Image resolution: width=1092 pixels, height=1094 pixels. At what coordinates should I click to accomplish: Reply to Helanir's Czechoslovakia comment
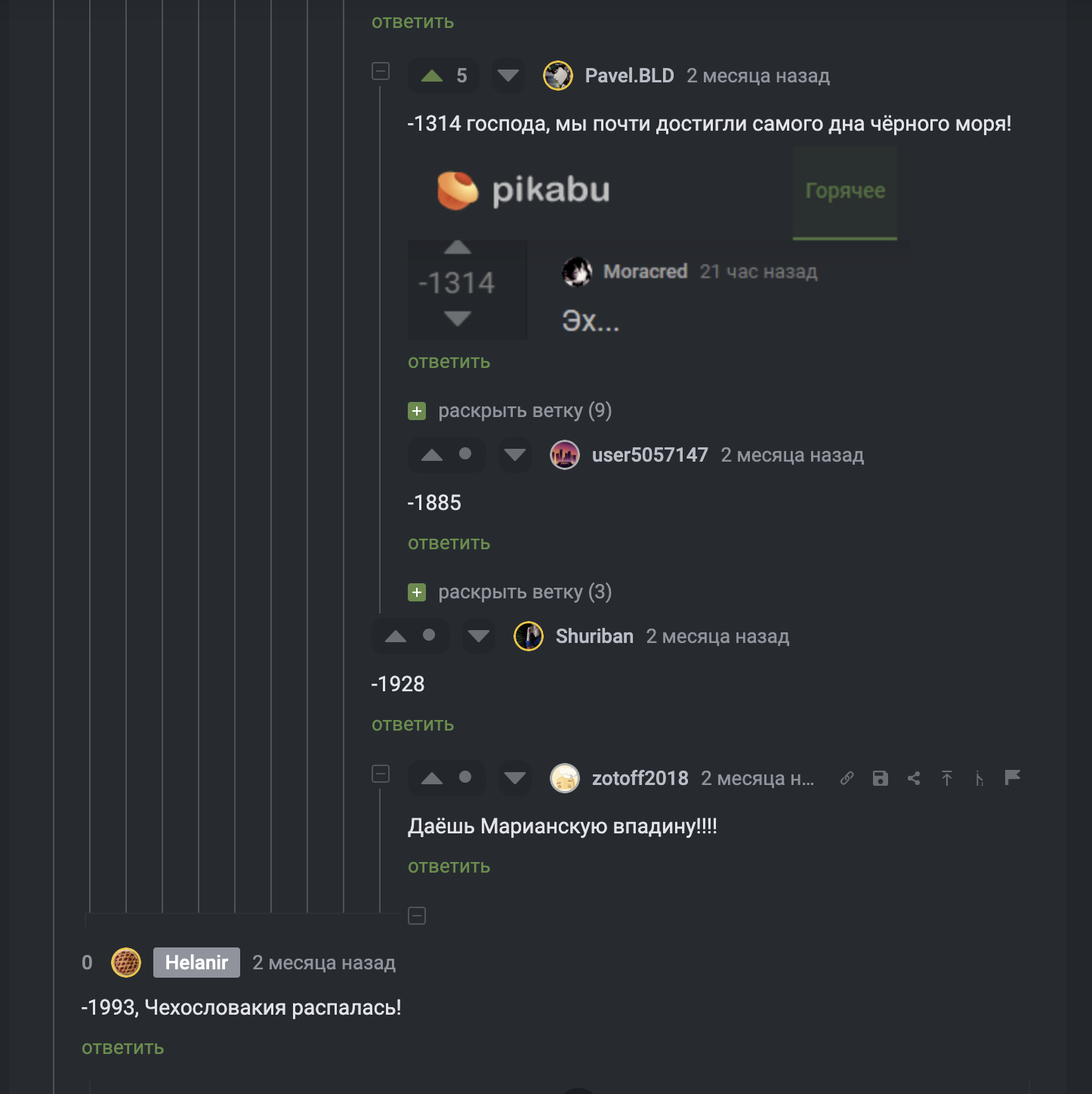click(x=122, y=1049)
